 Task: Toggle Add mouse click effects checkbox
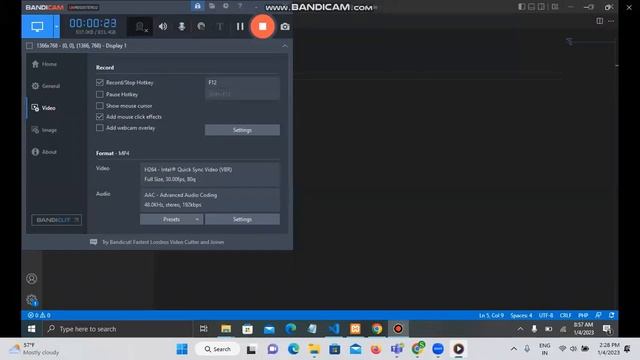tap(100, 117)
